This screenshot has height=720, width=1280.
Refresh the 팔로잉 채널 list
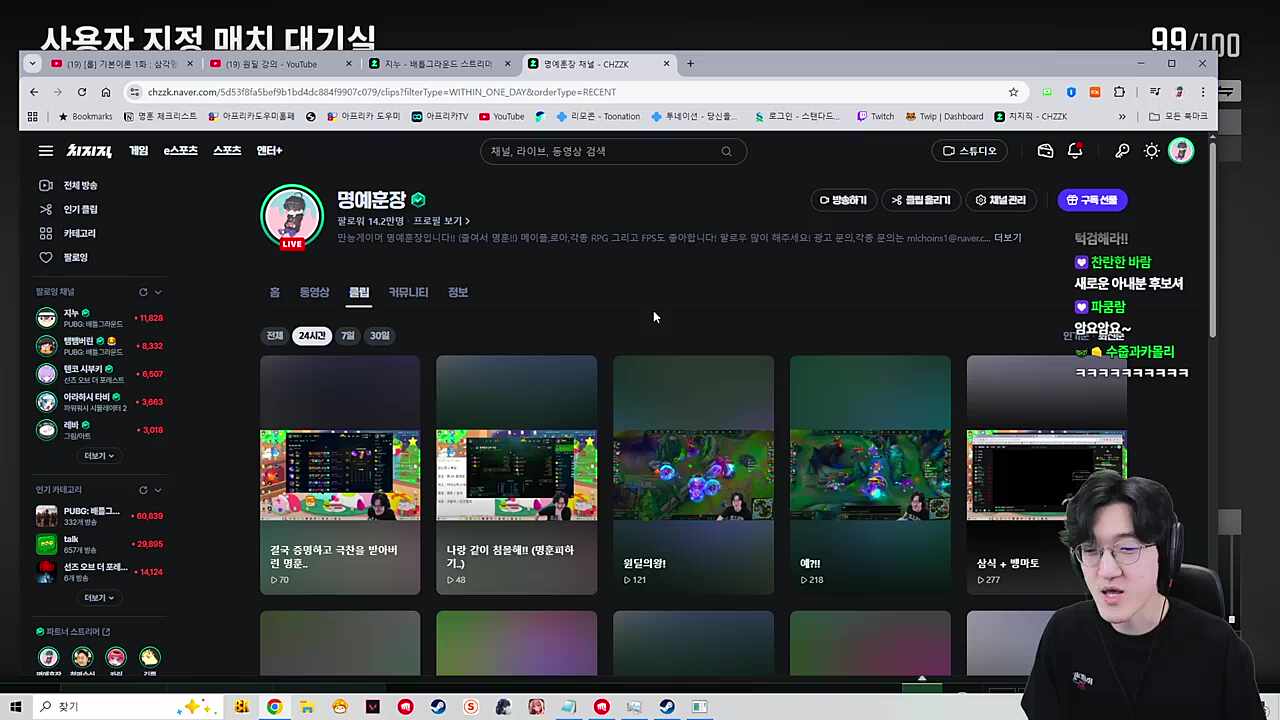[143, 291]
